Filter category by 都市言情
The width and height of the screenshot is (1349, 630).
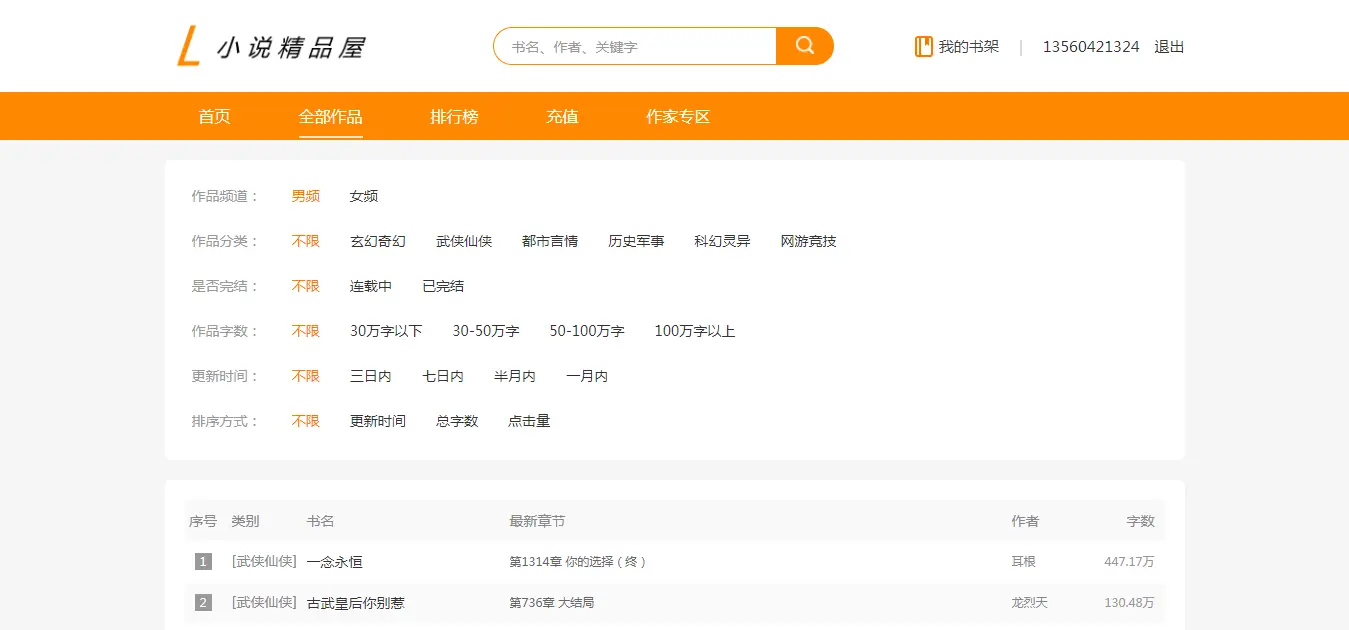[550, 241]
